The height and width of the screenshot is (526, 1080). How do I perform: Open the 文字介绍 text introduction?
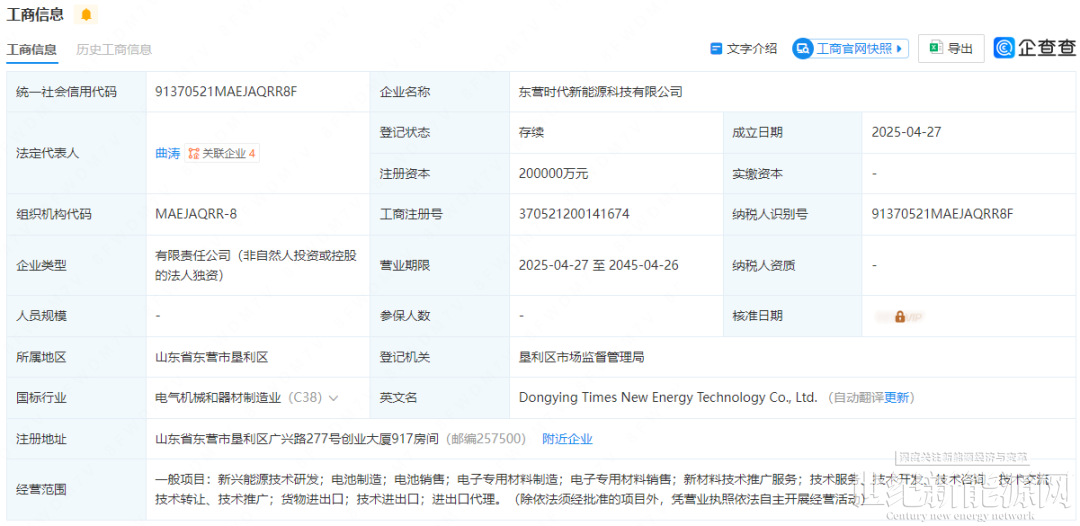(x=744, y=48)
